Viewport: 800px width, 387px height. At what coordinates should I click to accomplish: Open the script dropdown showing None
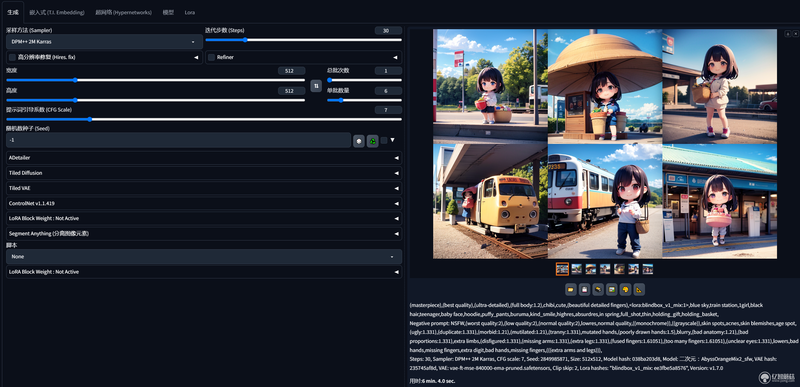(204, 256)
